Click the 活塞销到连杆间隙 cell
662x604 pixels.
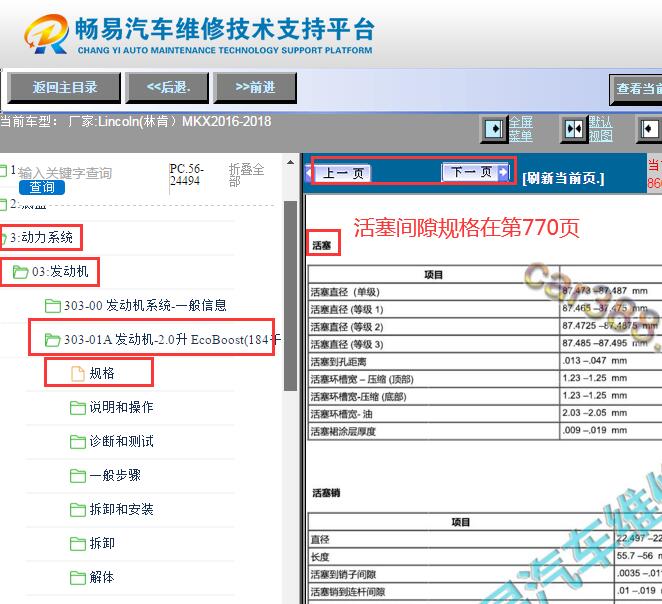coord(461,592)
